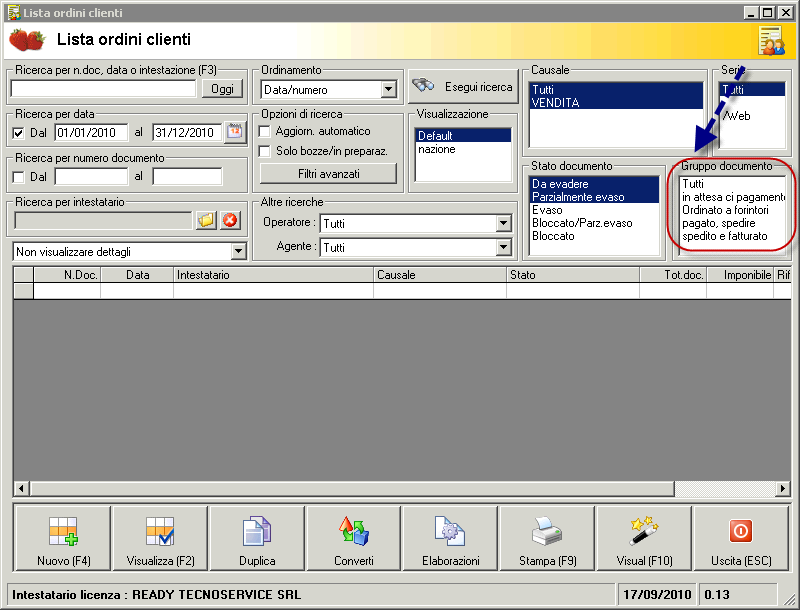Screen dimensions: 800x610
Task: Select Evaso in Stato documento list
Action: pos(547,210)
